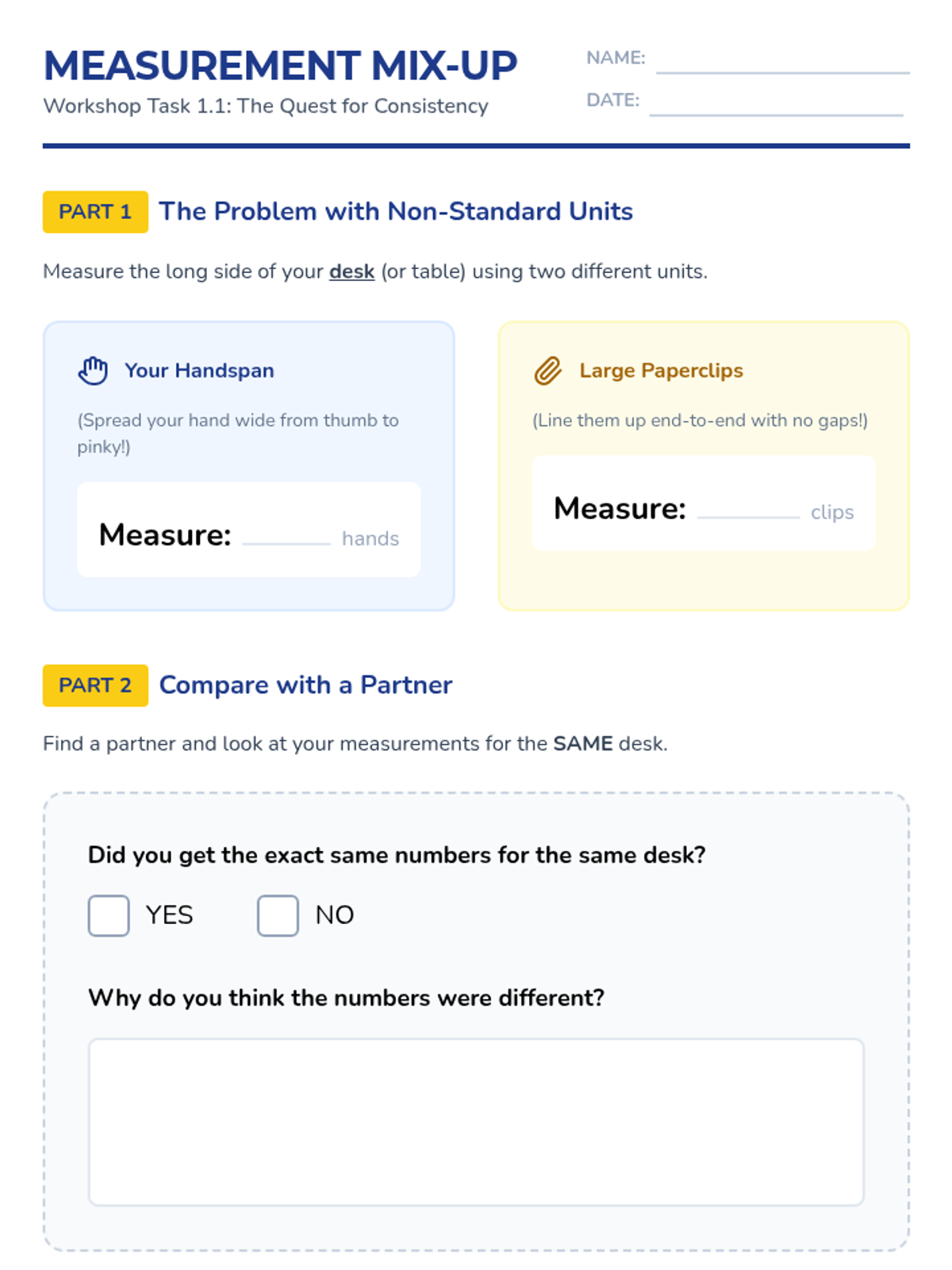Click the "Your Handspan" card heading
Image resolution: width=952 pixels, height=1270 pixels.
click(x=199, y=371)
